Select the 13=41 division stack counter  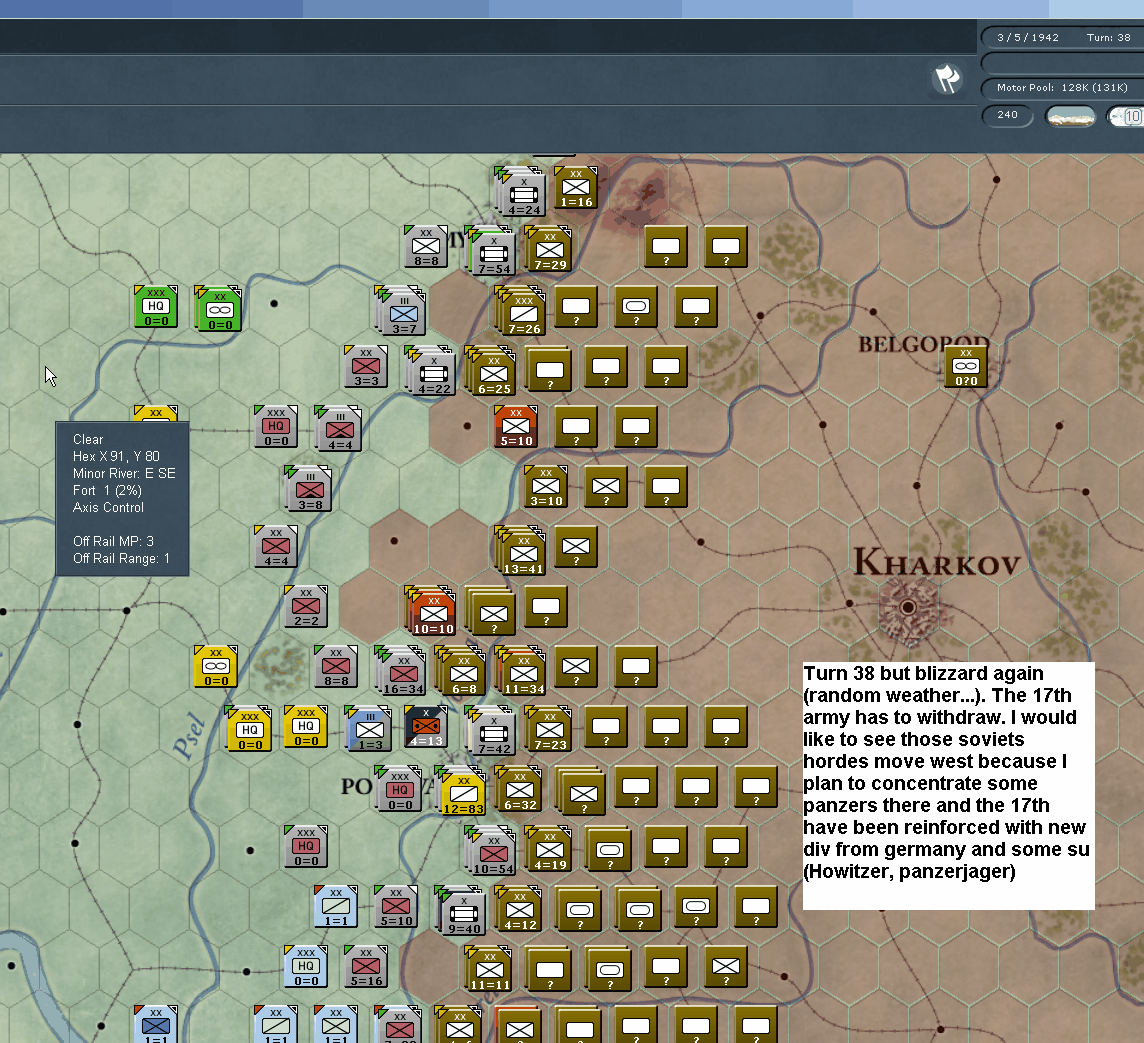521,551
